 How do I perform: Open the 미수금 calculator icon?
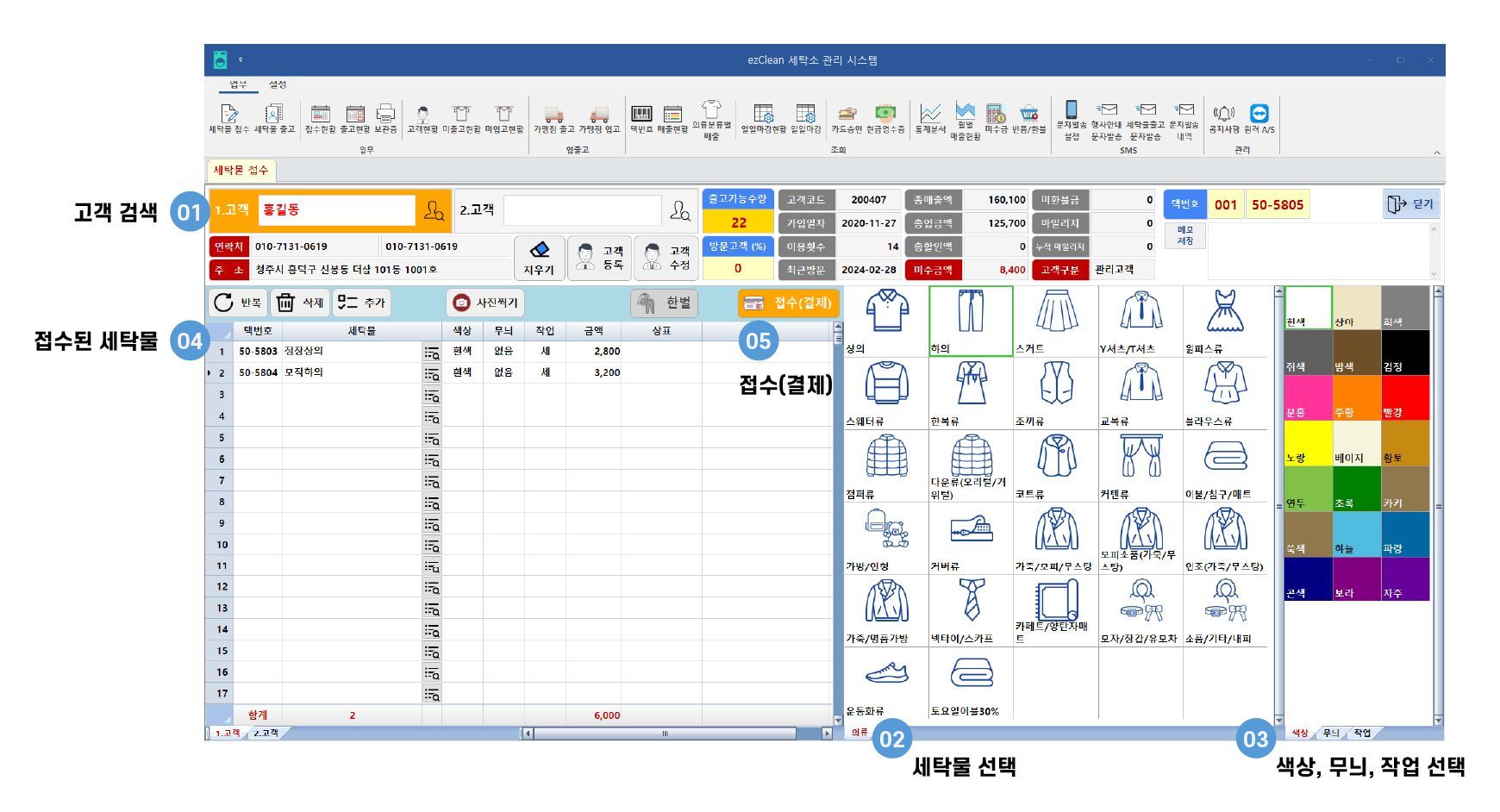click(996, 119)
